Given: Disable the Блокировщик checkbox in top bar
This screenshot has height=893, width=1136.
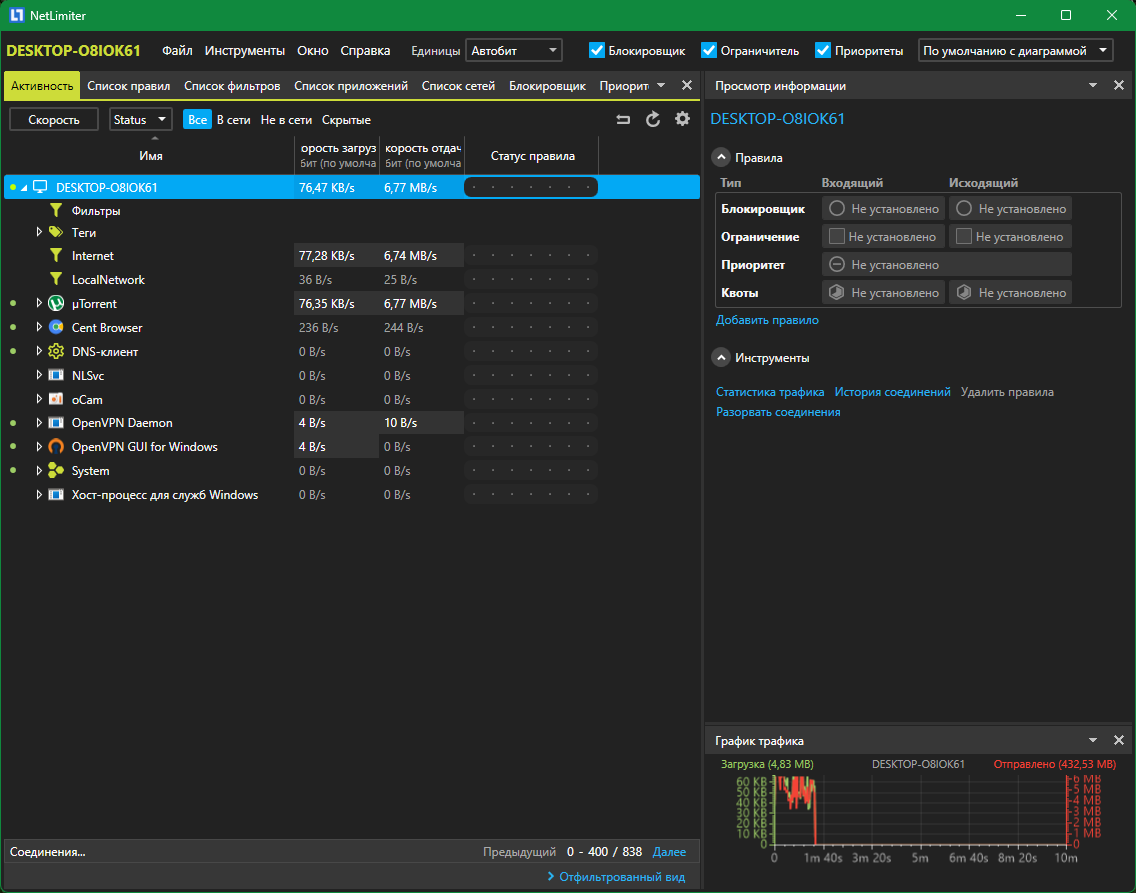Looking at the screenshot, I should pyautogui.click(x=597, y=50).
